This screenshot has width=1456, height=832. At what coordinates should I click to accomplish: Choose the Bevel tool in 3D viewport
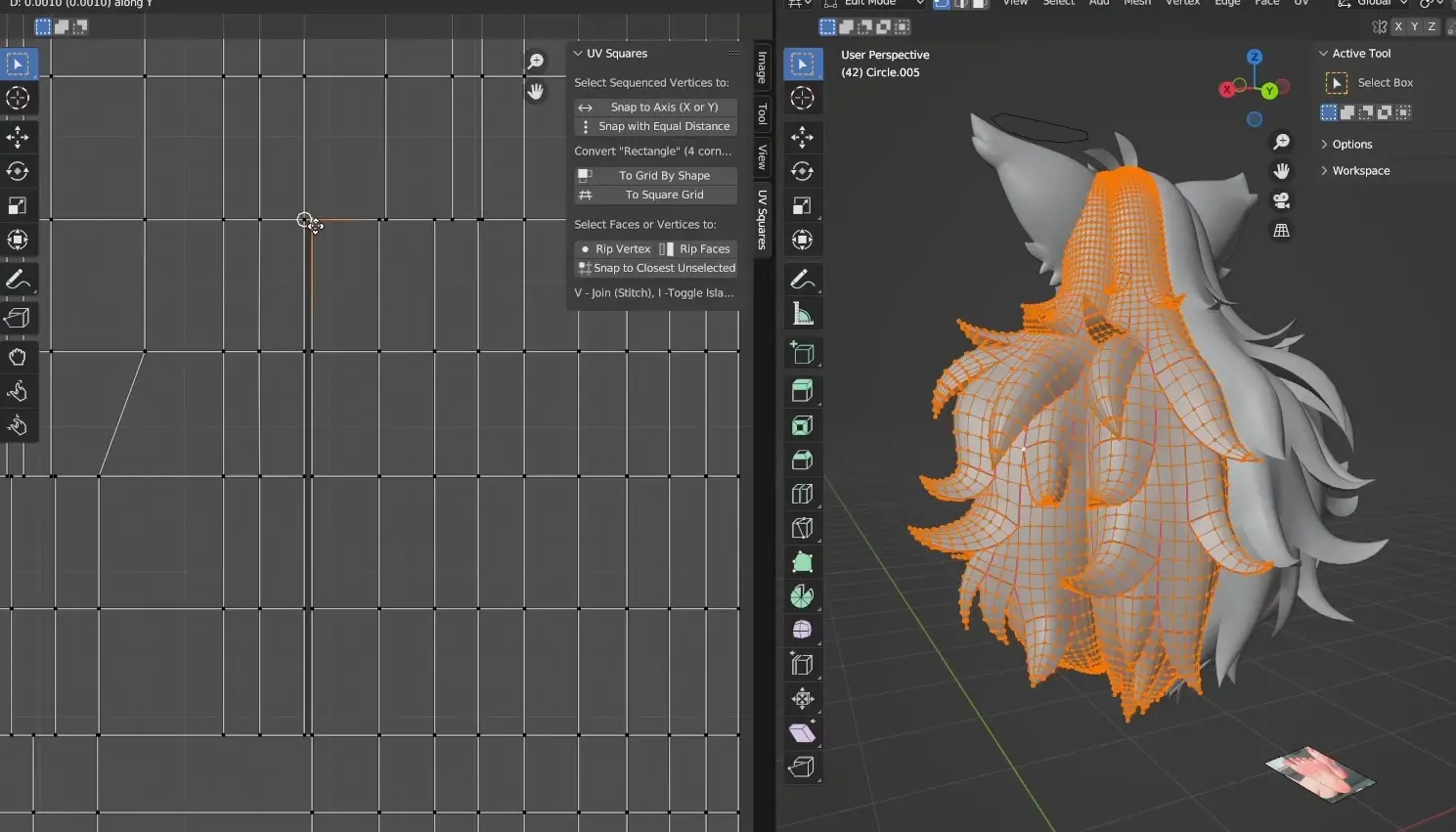[802, 460]
